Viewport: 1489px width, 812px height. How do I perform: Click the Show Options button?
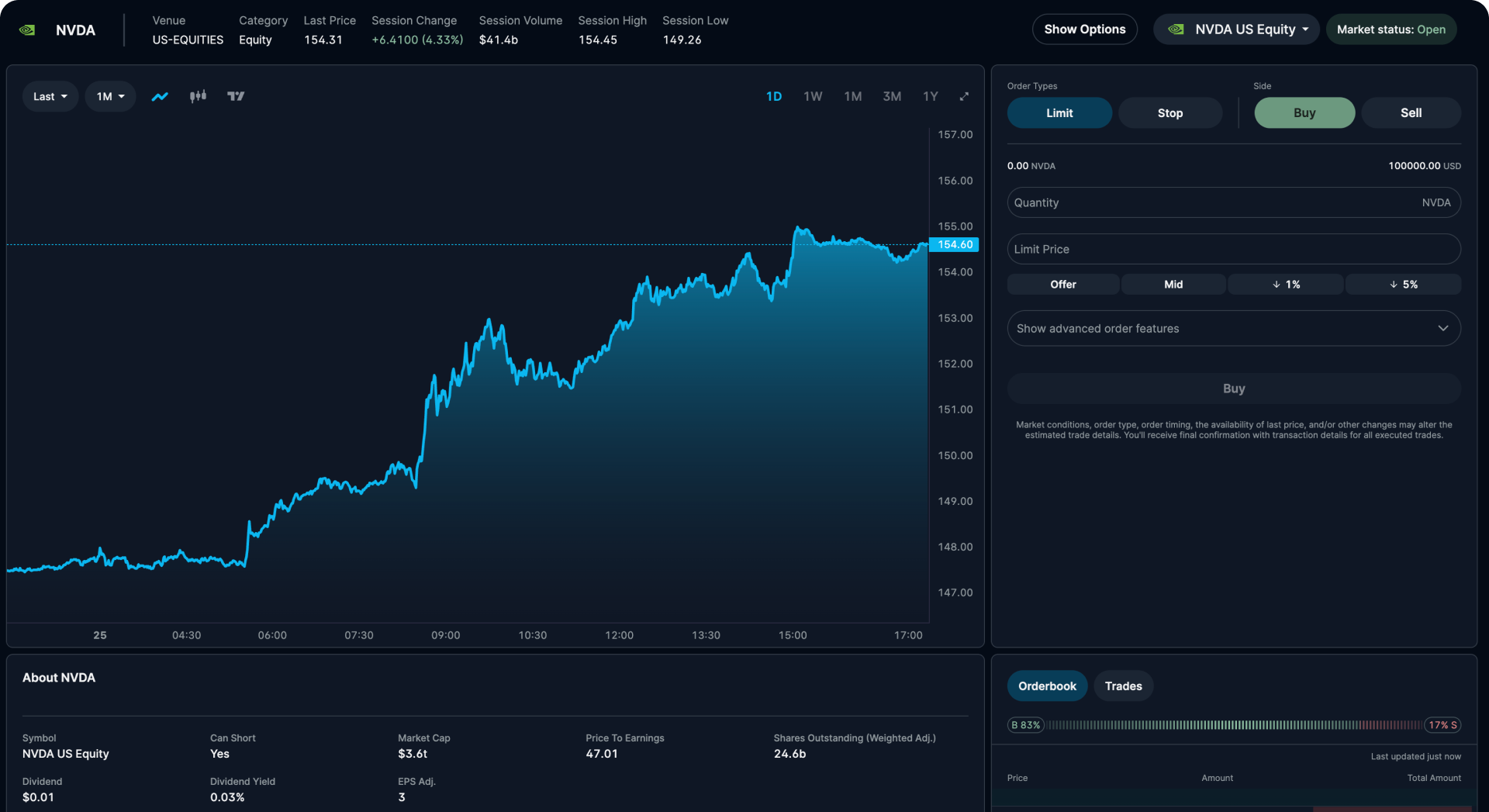tap(1084, 29)
